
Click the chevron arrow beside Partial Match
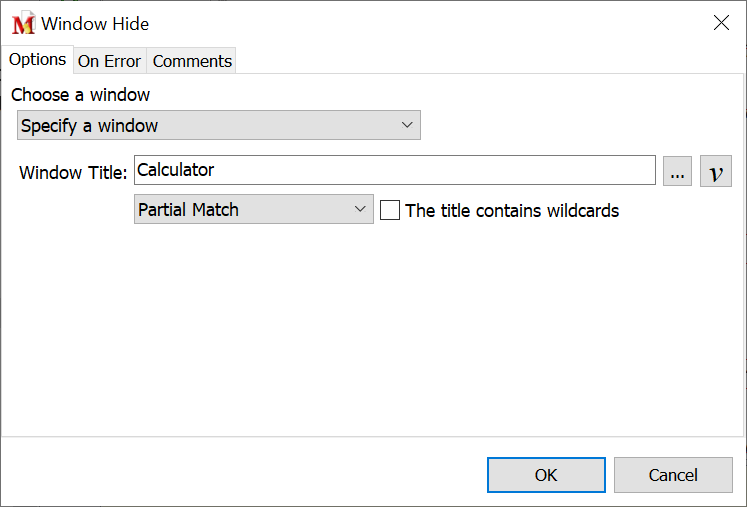pyautogui.click(x=361, y=210)
